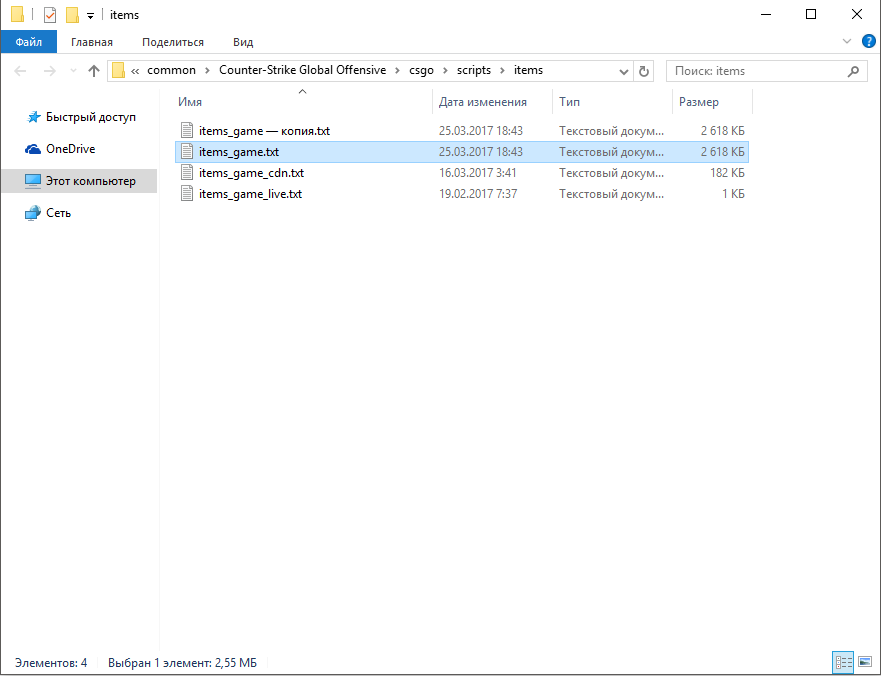Go forward with the right arrow
Viewport: 881px width, 676px height.
click(49, 71)
